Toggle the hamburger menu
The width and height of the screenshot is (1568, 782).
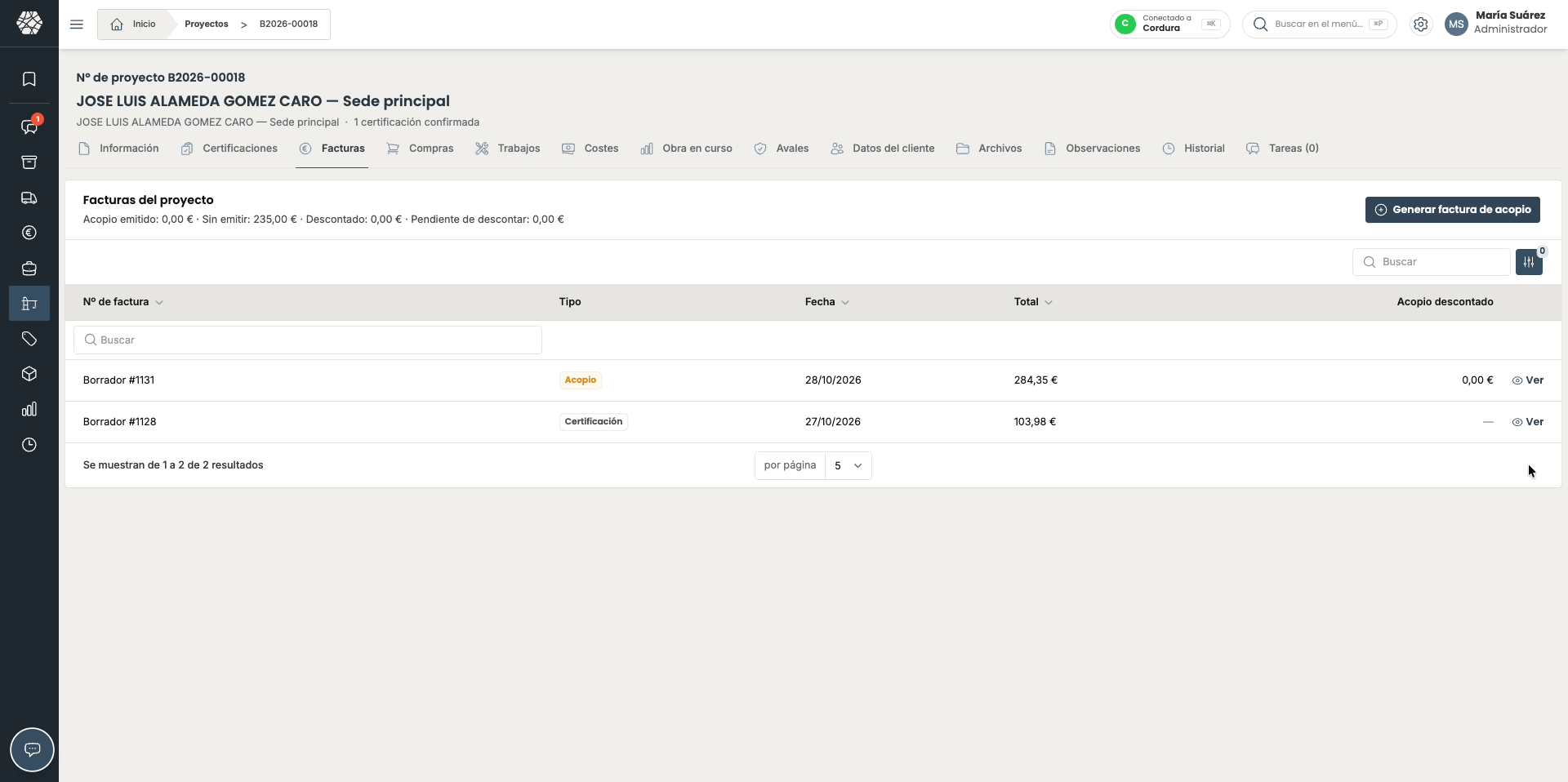point(77,24)
